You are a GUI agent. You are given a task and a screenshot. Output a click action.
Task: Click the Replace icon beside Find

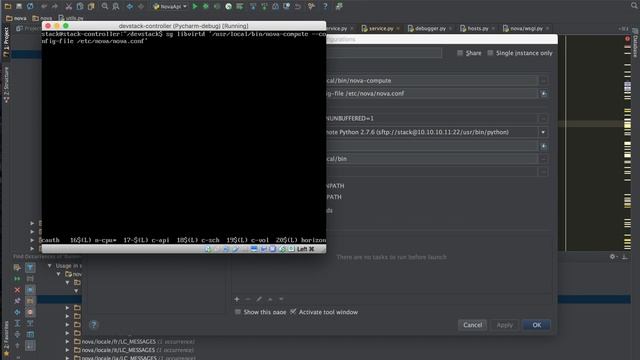[x=116, y=6]
